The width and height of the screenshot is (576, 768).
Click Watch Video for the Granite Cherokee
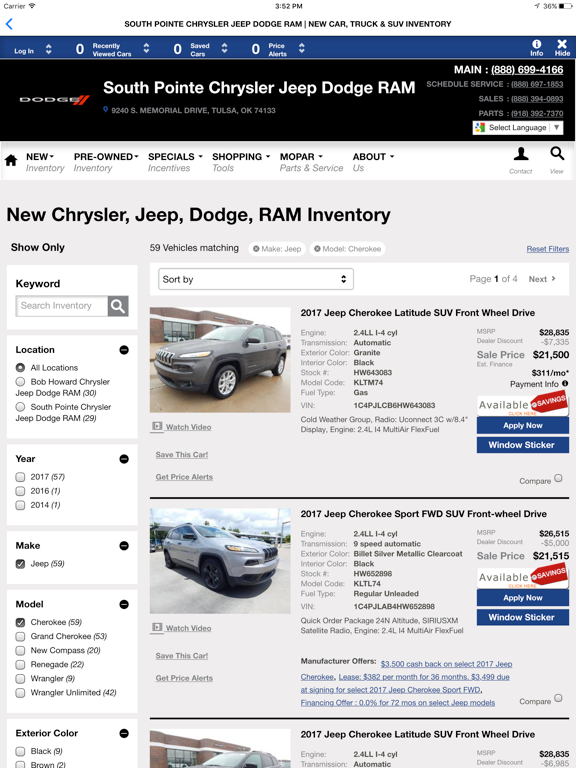click(182, 427)
